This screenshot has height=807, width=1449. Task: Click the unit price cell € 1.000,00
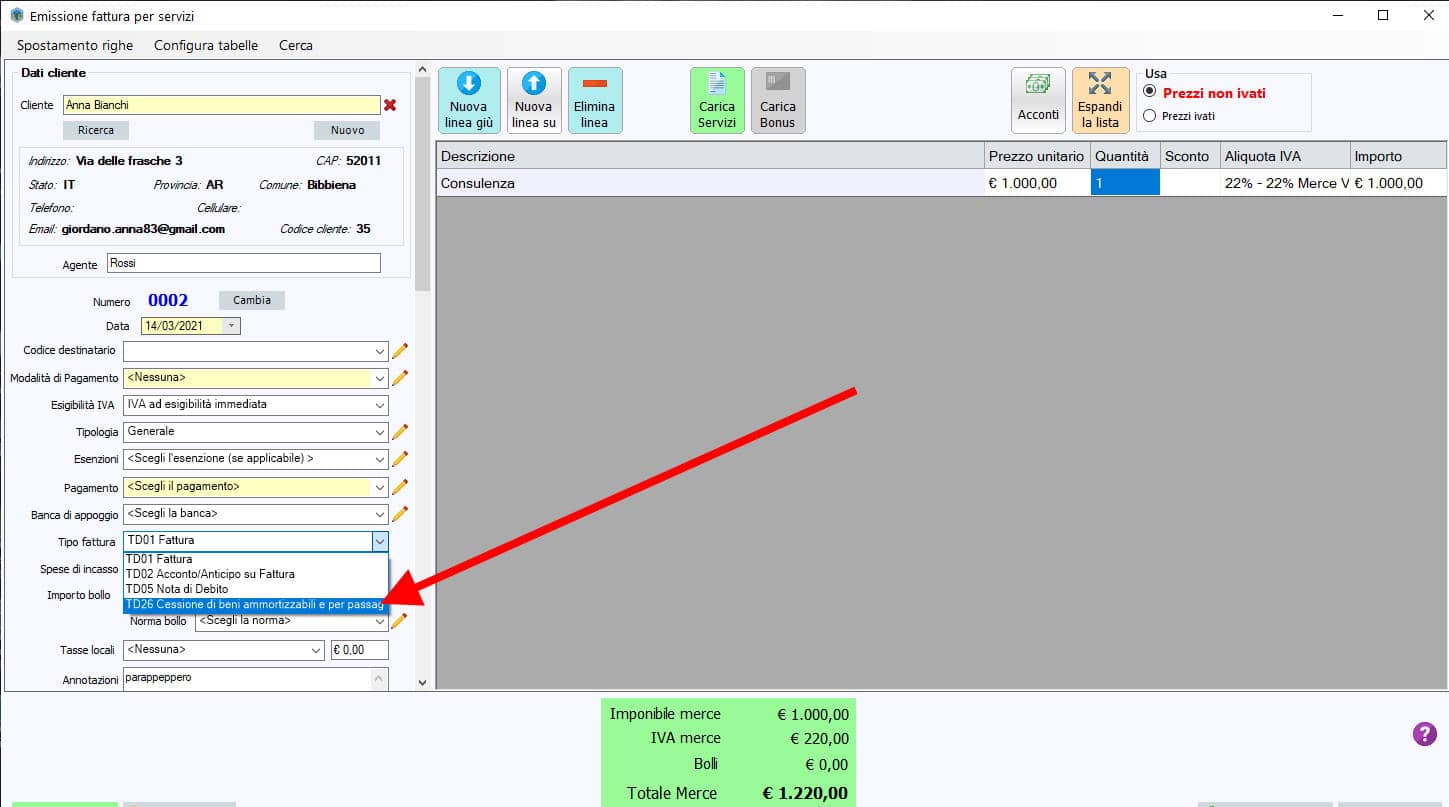(x=1037, y=183)
